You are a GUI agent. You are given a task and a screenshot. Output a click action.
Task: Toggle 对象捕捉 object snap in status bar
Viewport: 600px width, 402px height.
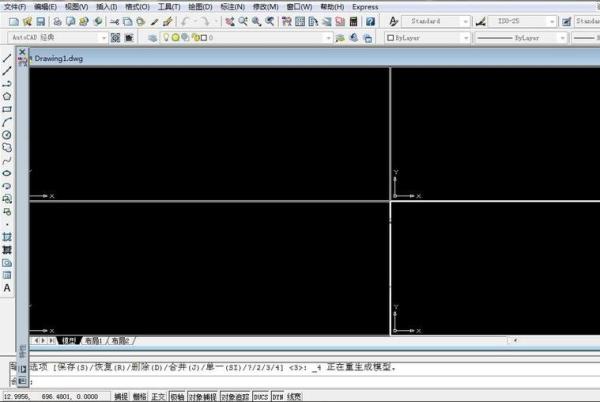click(x=203, y=397)
